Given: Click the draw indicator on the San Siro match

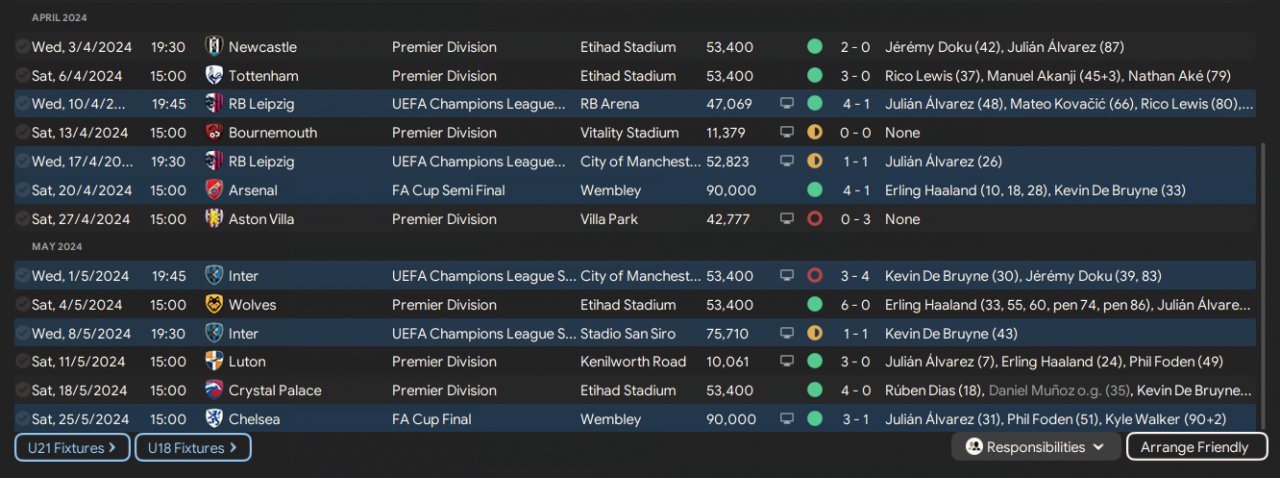Looking at the screenshot, I should 815,334.
